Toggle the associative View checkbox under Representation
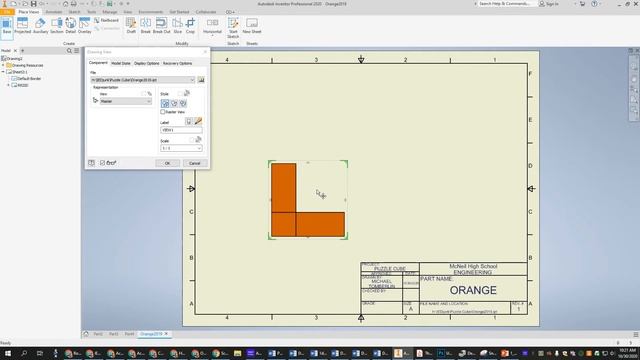Image resolution: width=640 pixels, height=360 pixels. pyautogui.click(x=143, y=94)
